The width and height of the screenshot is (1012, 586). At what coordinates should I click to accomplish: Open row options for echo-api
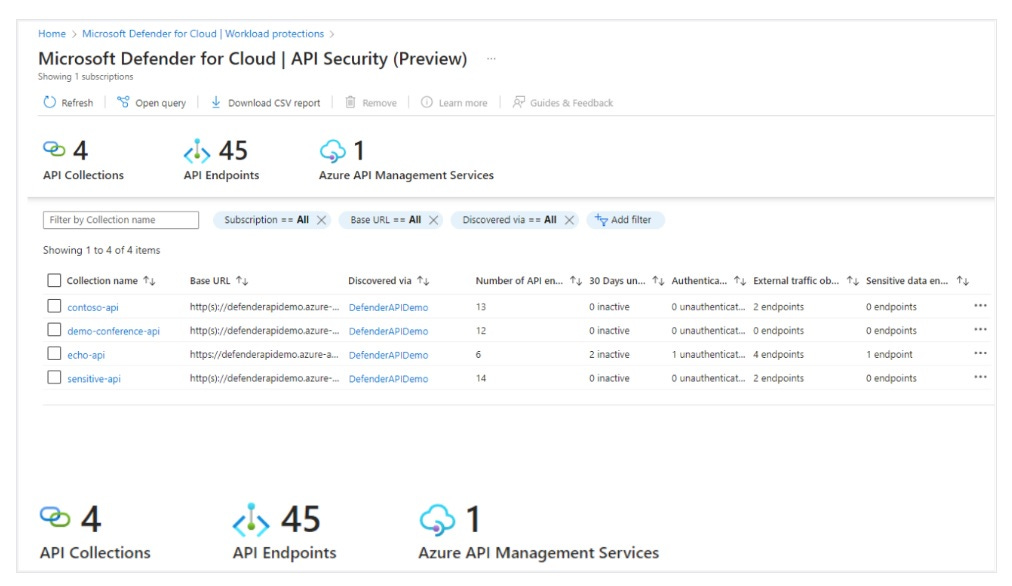980,353
